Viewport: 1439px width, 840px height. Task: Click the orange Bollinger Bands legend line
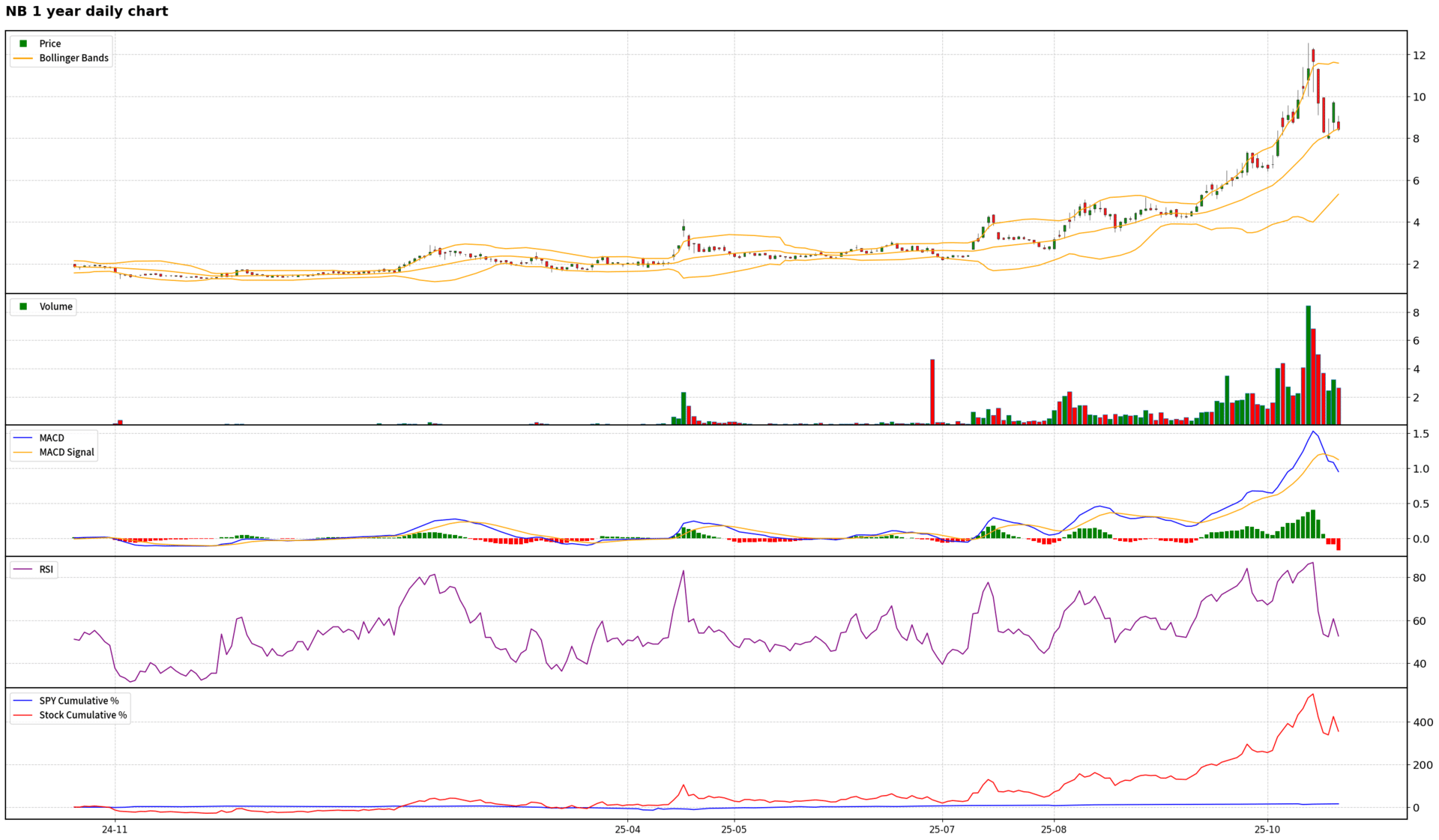point(23,58)
